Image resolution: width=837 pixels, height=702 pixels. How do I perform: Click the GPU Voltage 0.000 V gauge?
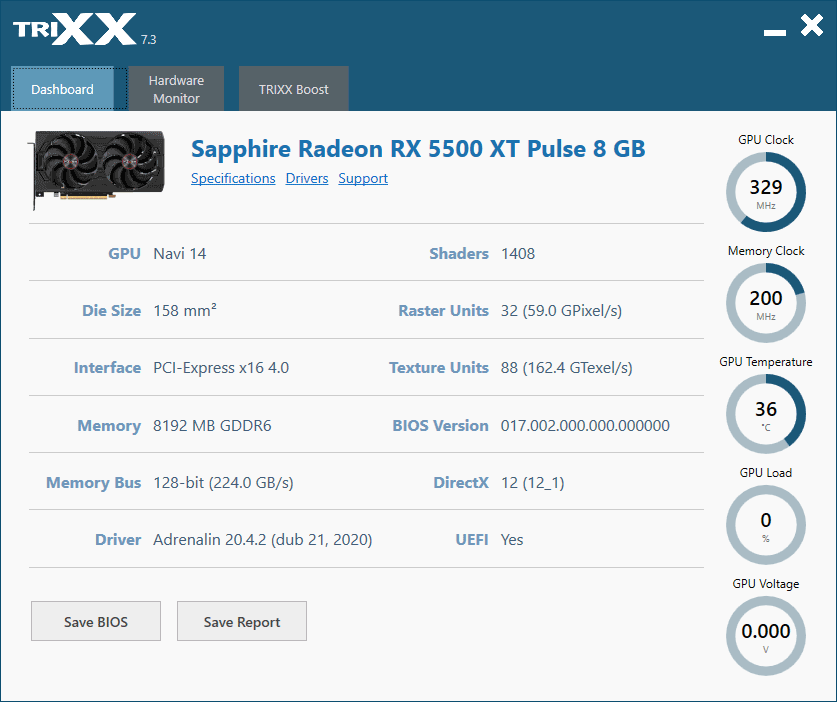[766, 636]
